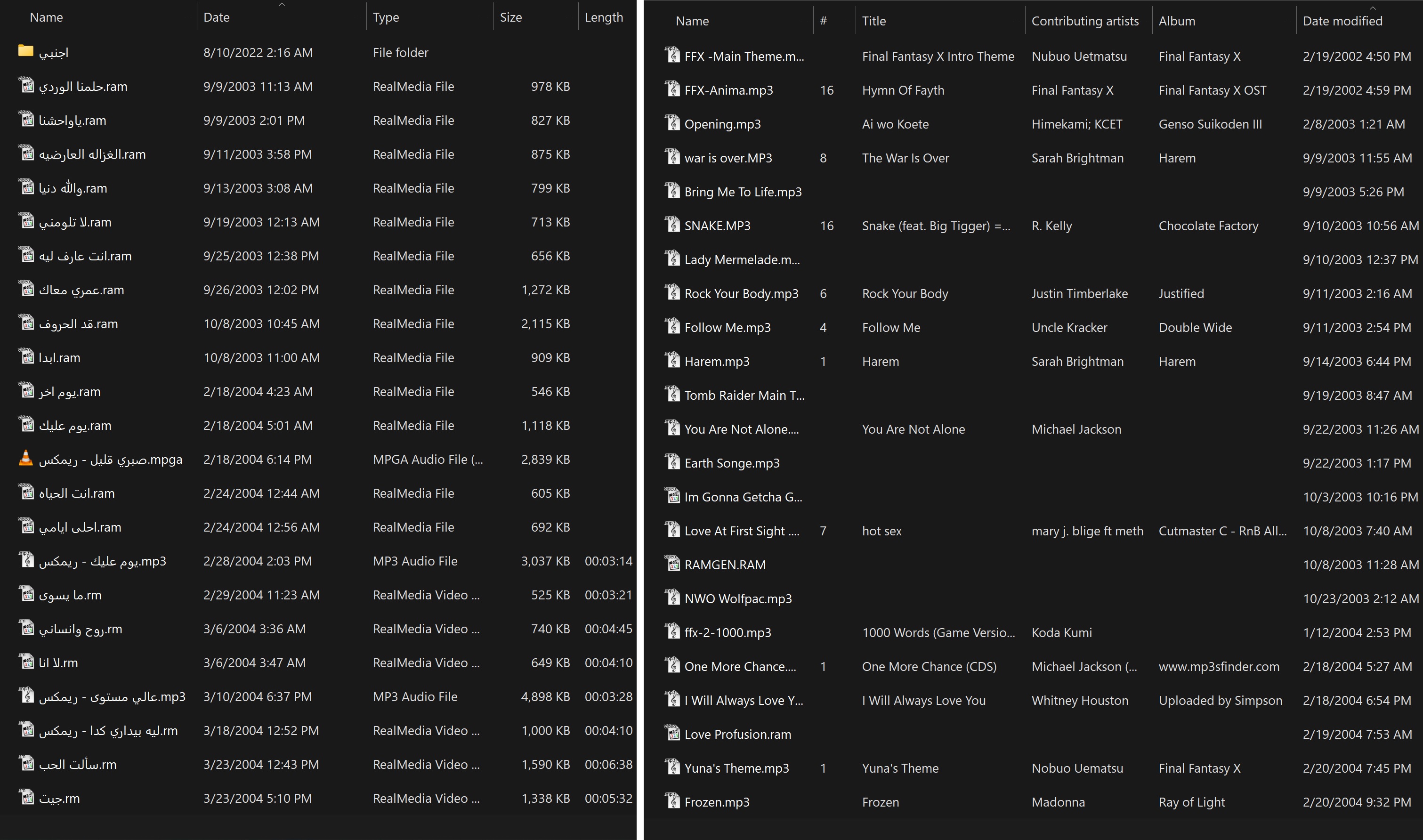Select the file Im Gonna Getcha G...
The height and width of the screenshot is (840, 1423).
743,497
